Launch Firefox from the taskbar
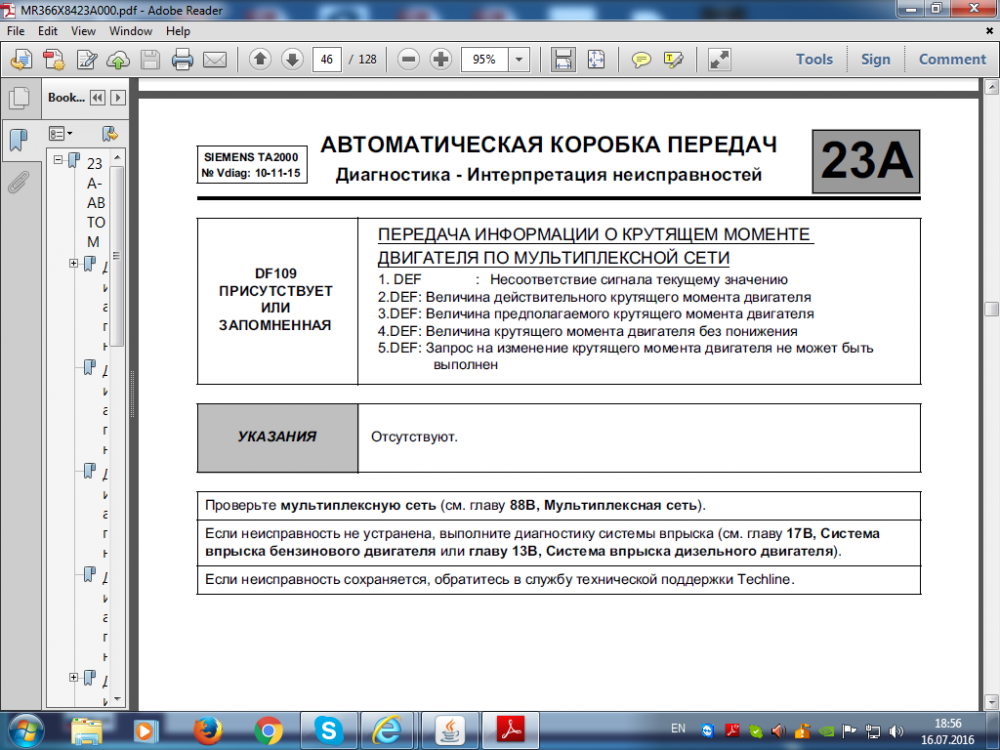This screenshot has width=1000, height=750. [x=207, y=731]
